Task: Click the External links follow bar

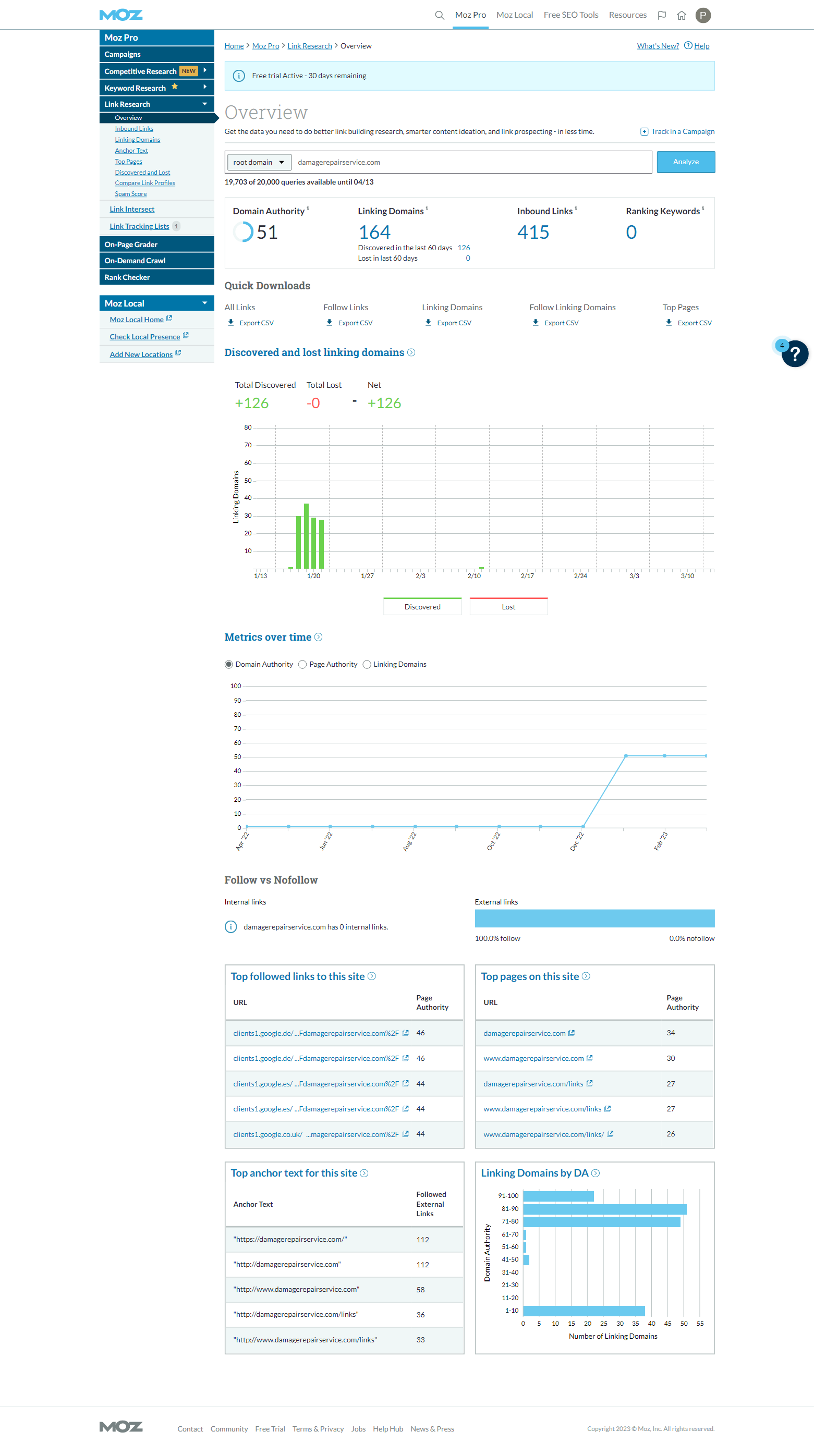Action: point(594,919)
